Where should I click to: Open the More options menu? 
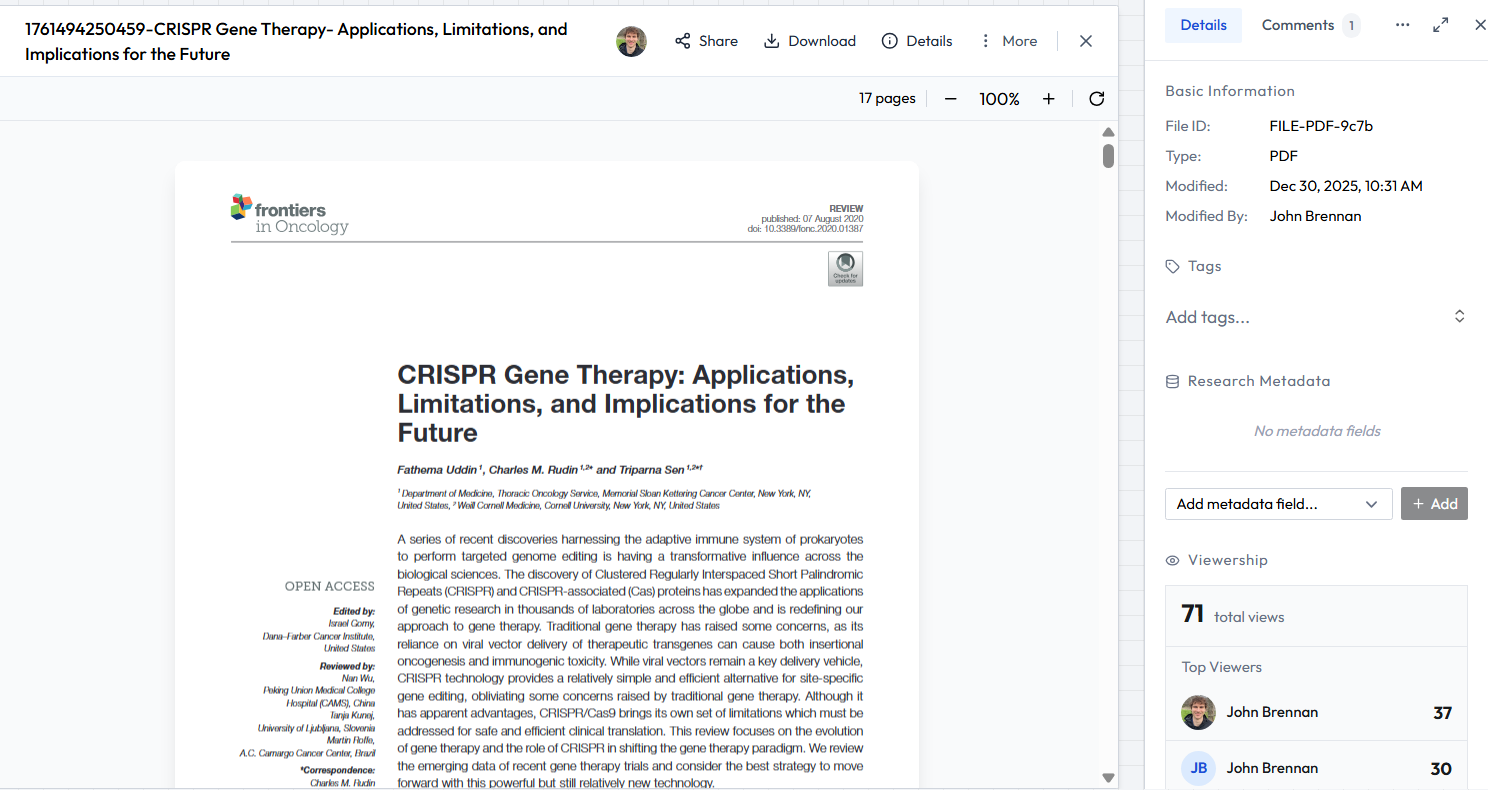(x=1007, y=41)
